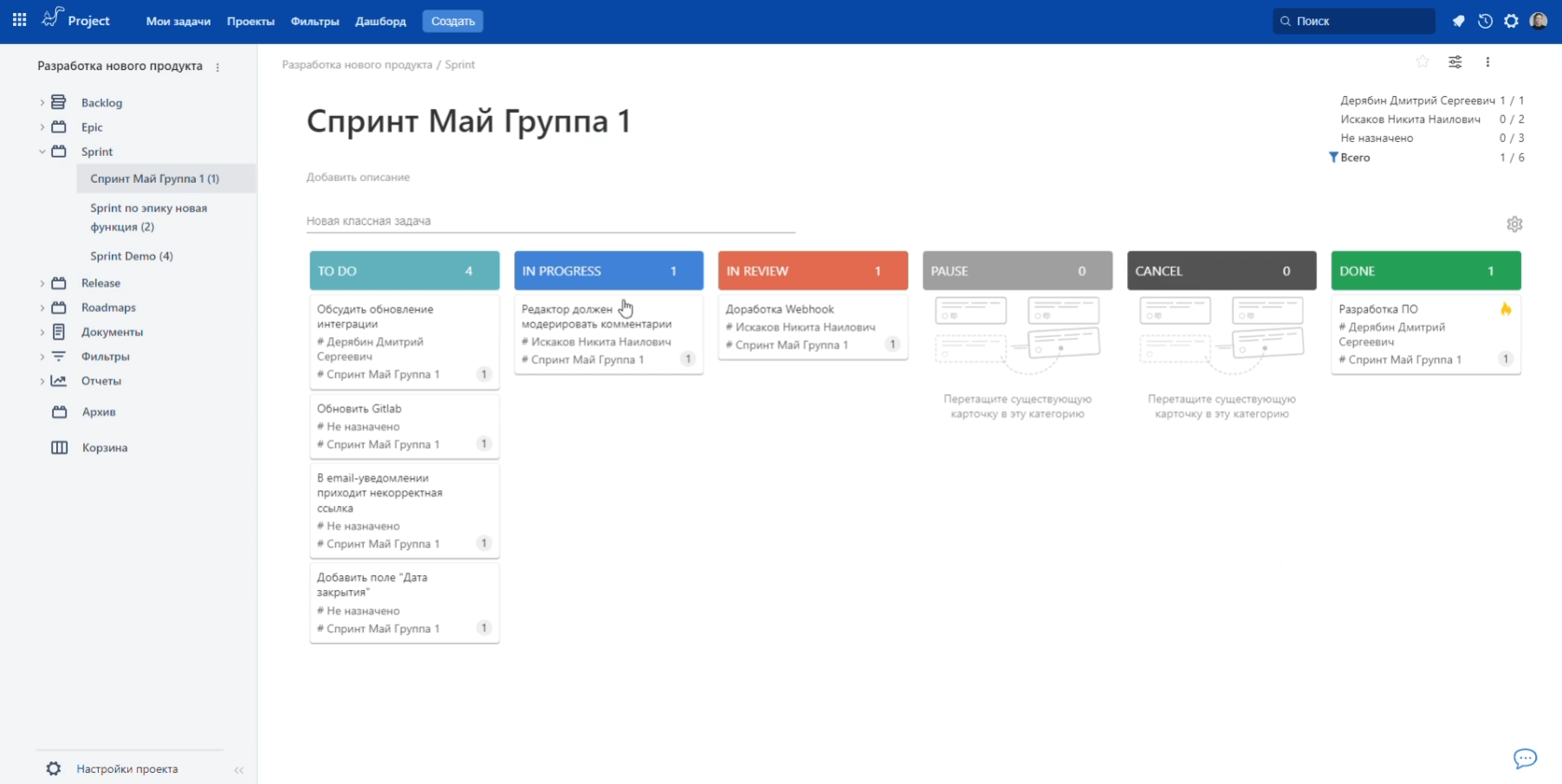Focus the Новая классная задача input
Viewport: 1562px width, 784px height.
pyautogui.click(x=550, y=221)
